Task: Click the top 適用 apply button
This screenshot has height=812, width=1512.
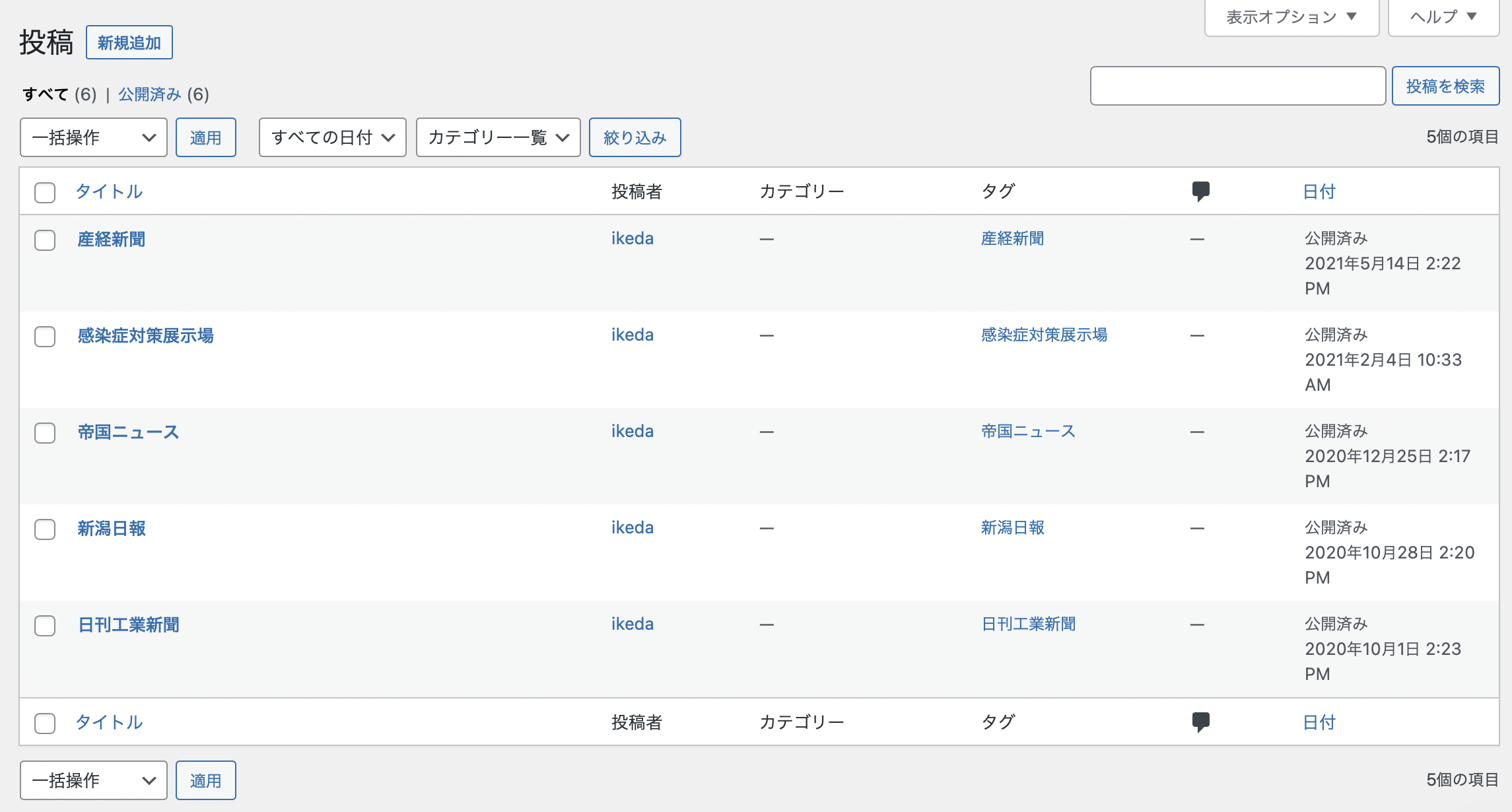Action: [206, 137]
